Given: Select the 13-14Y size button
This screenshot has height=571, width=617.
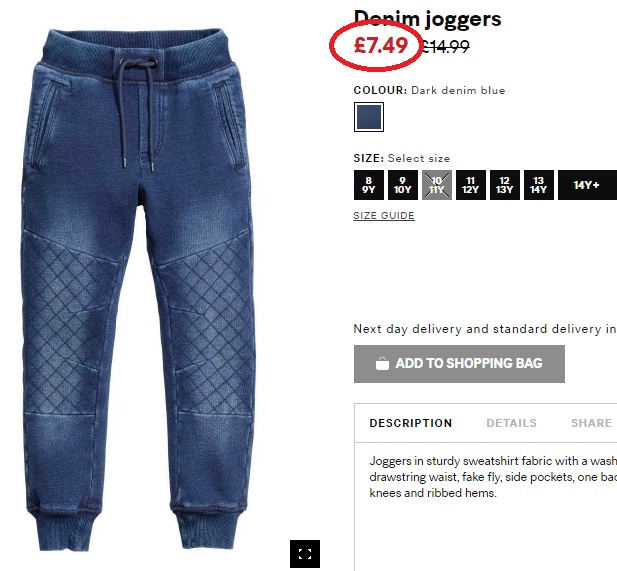Looking at the screenshot, I should [539, 185].
